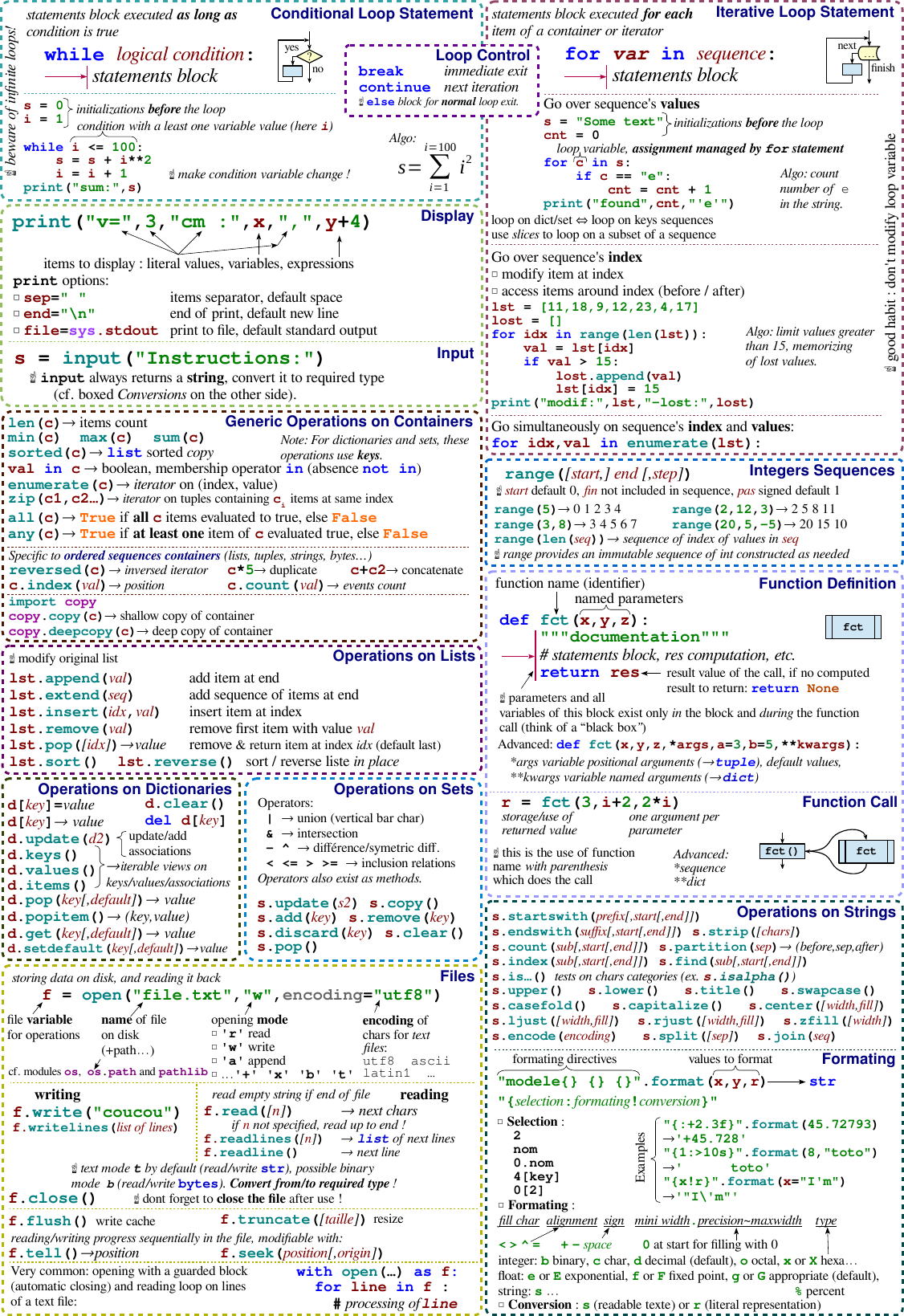904x1316 pixels.
Task: Select the 'Integers Sequences' heading
Action: 821,471
